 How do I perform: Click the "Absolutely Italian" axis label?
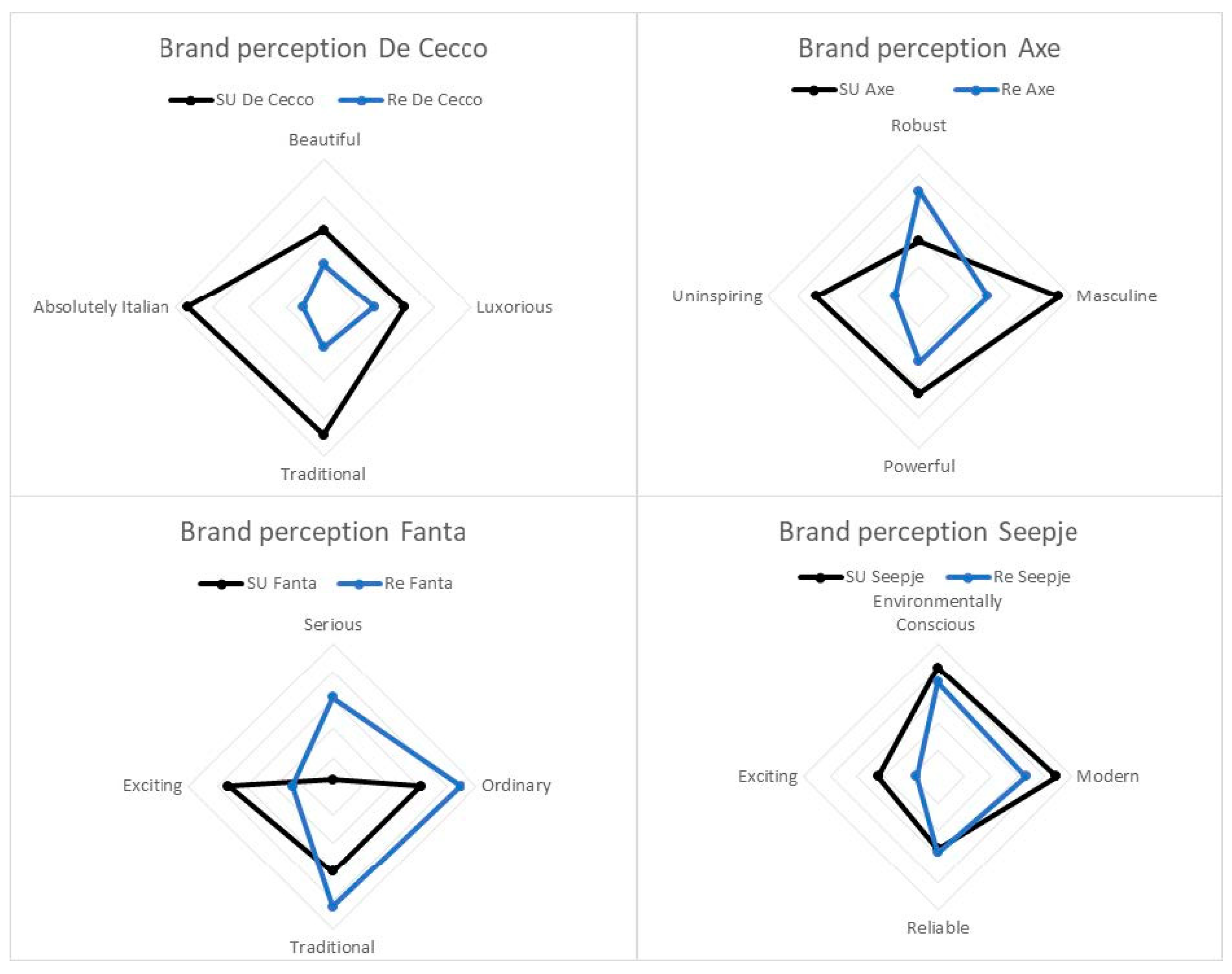[x=101, y=307]
